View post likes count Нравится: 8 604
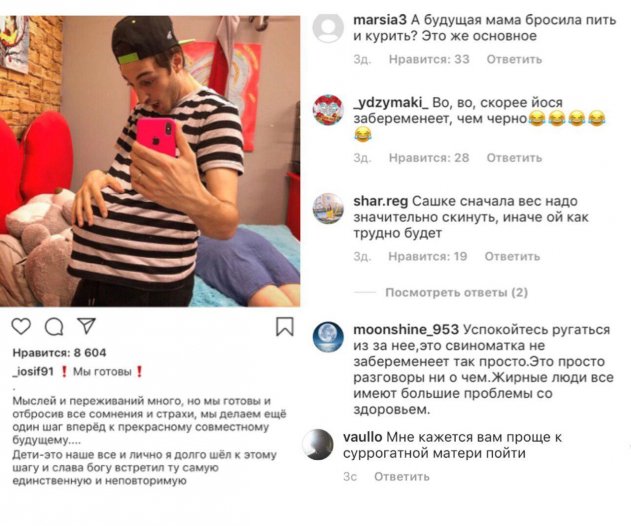 point(59,353)
